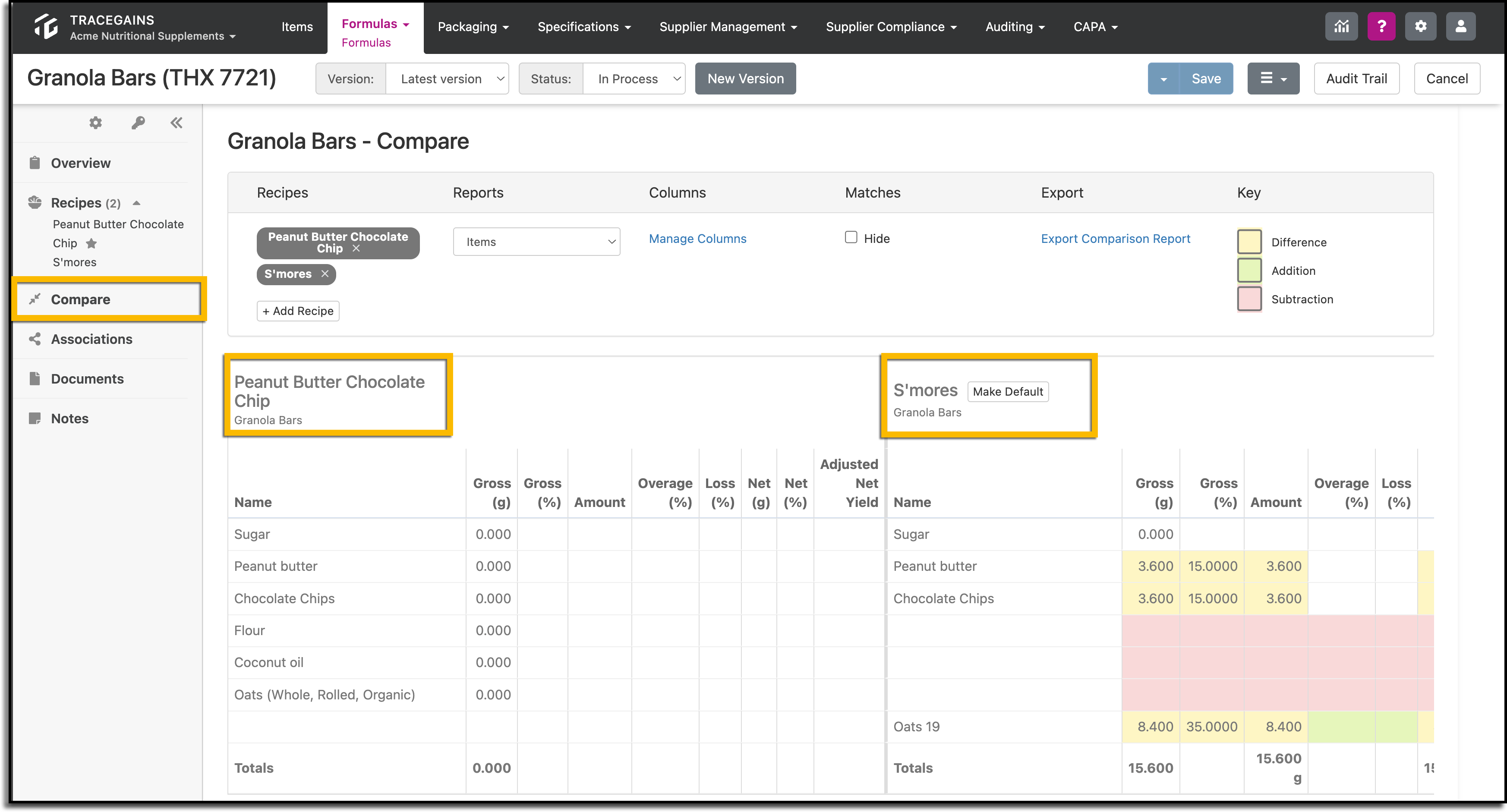Open the Save options dropdown arrow

[1163, 79]
